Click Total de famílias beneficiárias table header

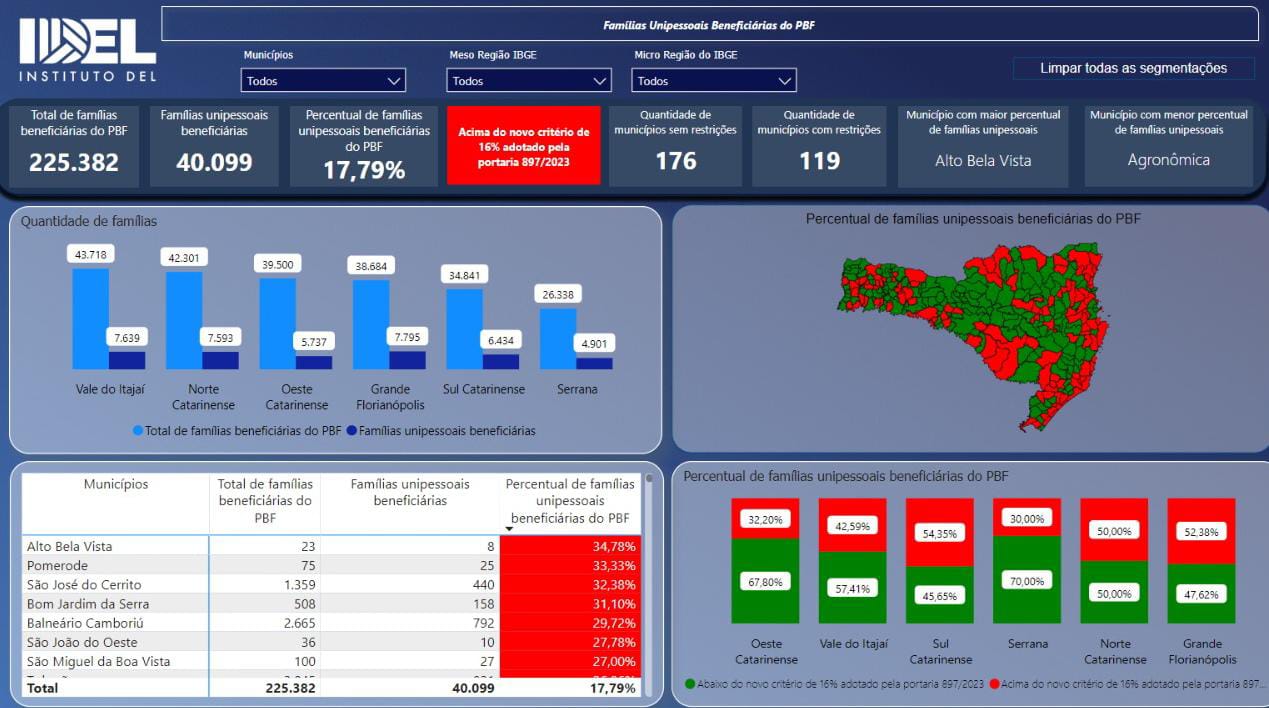pos(265,500)
